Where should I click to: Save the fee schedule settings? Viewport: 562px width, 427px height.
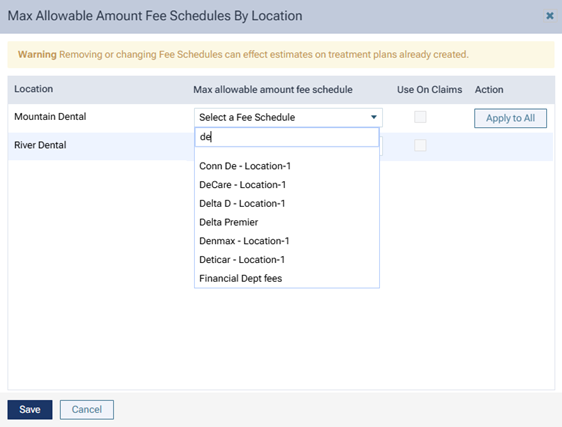(30, 409)
